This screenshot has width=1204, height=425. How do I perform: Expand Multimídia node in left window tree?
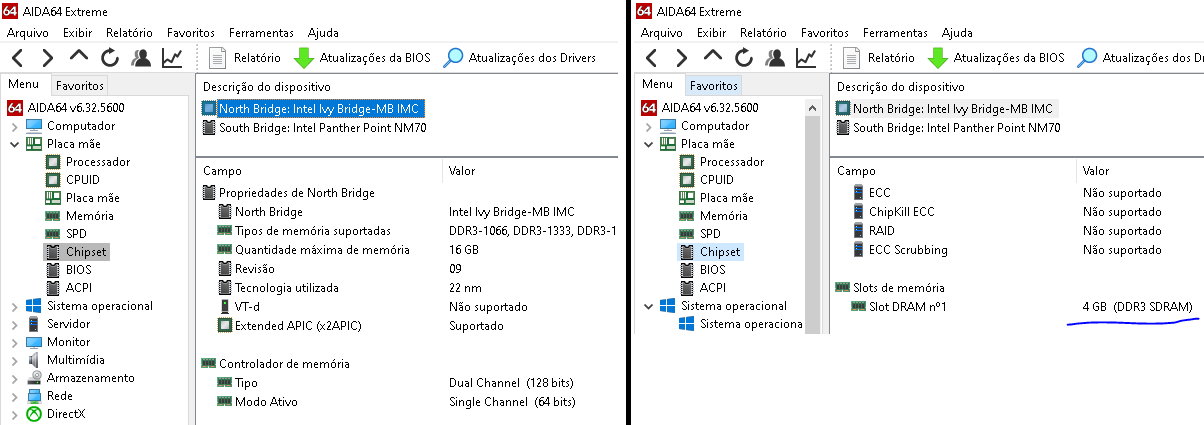tap(14, 360)
